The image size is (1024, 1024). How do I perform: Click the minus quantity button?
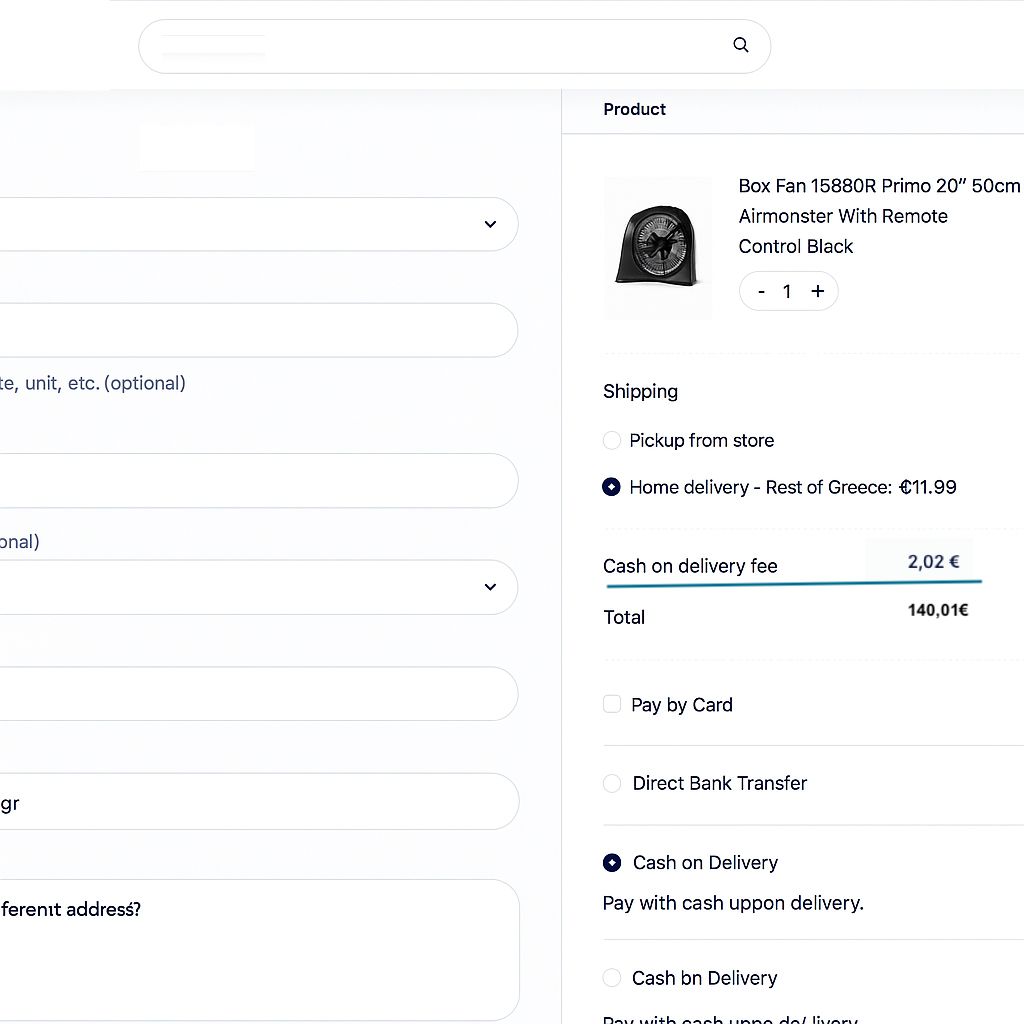click(762, 292)
